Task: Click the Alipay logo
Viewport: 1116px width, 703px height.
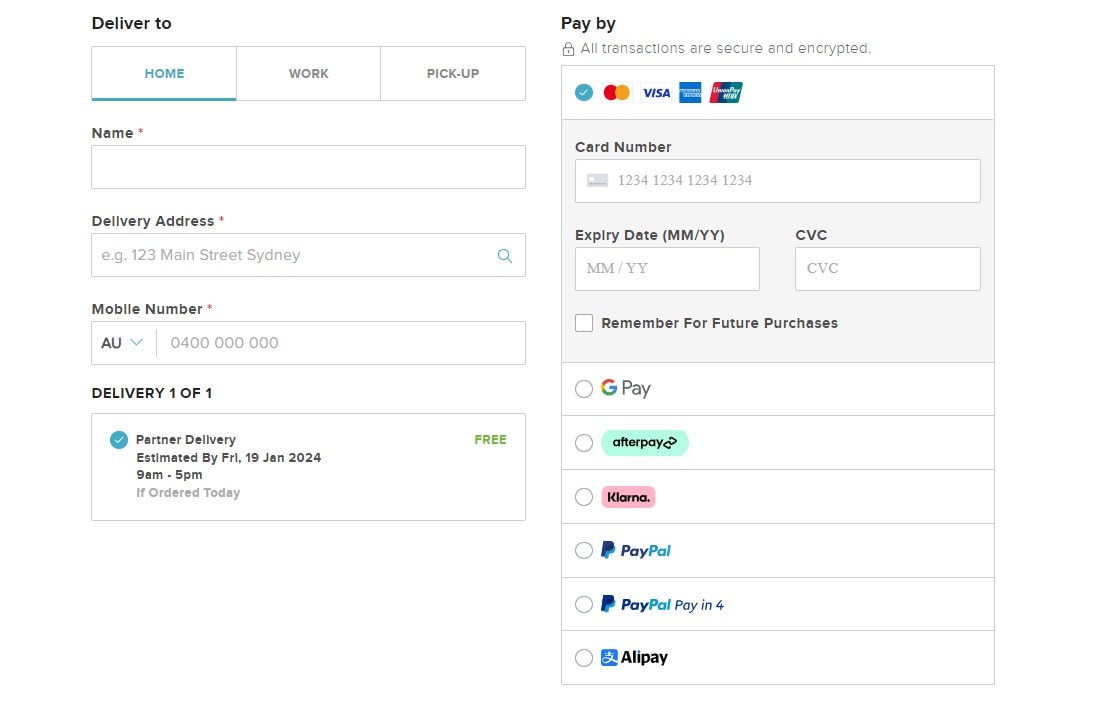Action: coord(637,657)
